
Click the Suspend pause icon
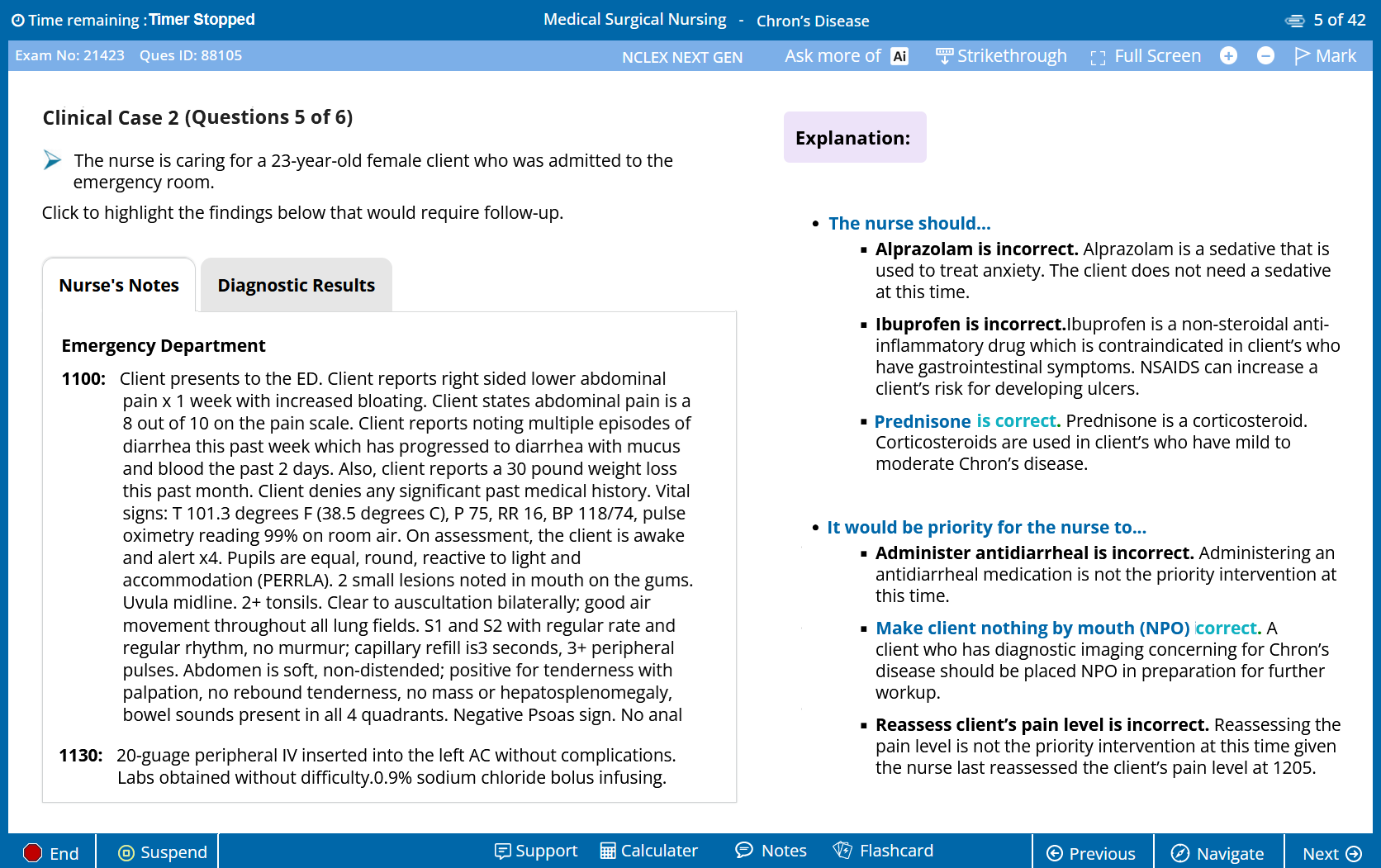(126, 853)
